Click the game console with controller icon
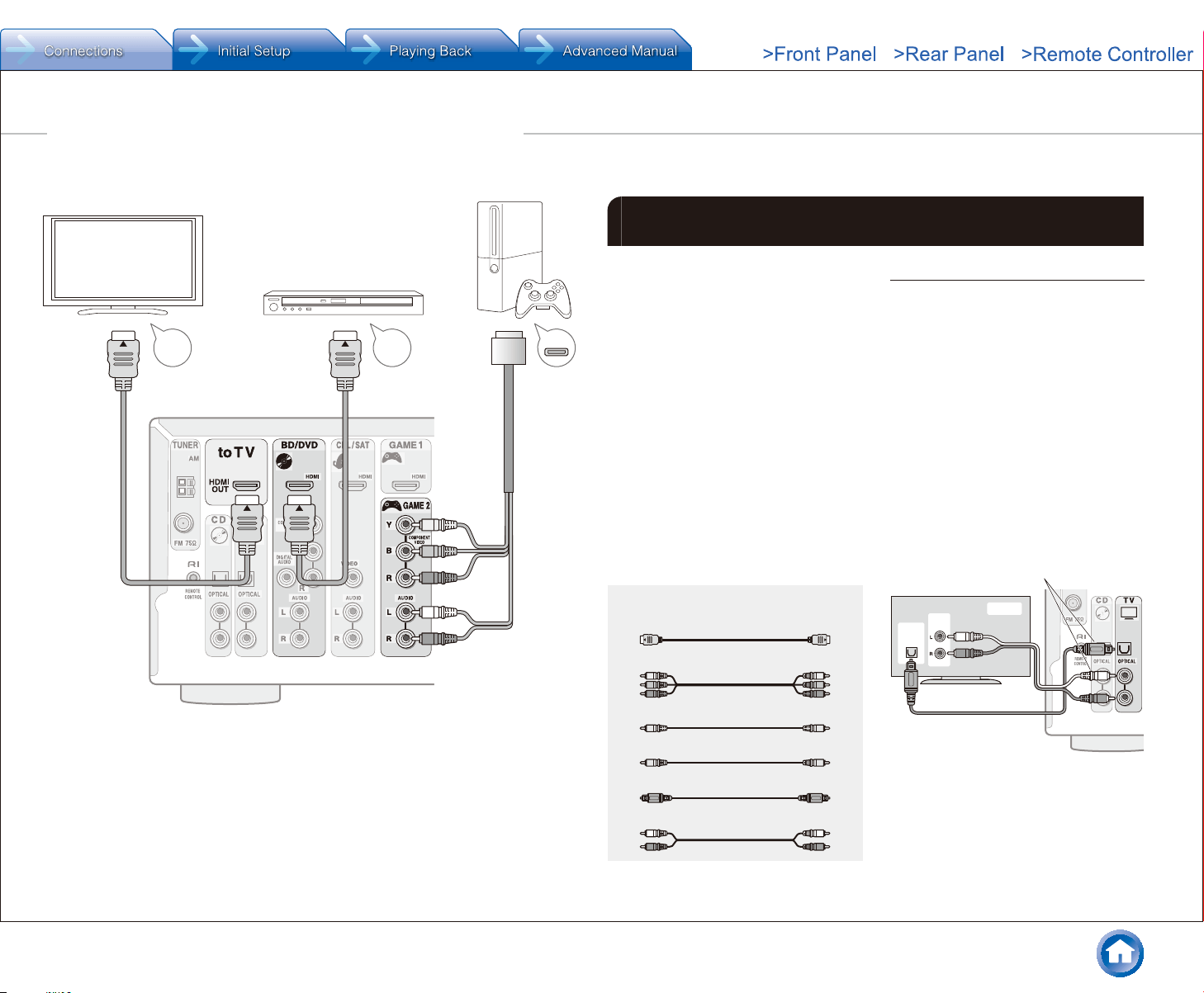The height and width of the screenshot is (993, 1204). [524, 259]
